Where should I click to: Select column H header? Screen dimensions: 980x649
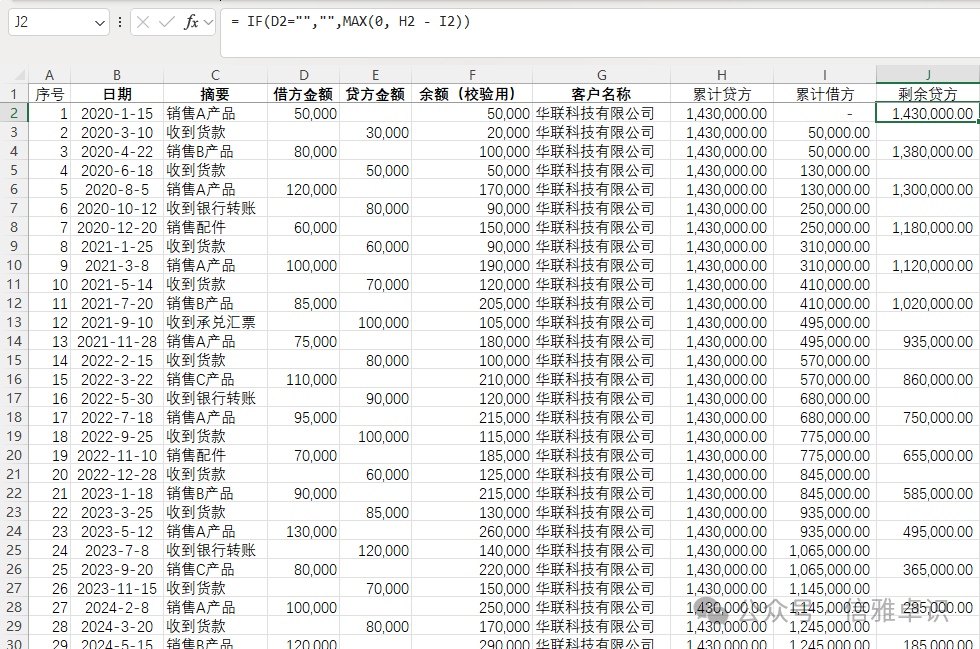(722, 75)
